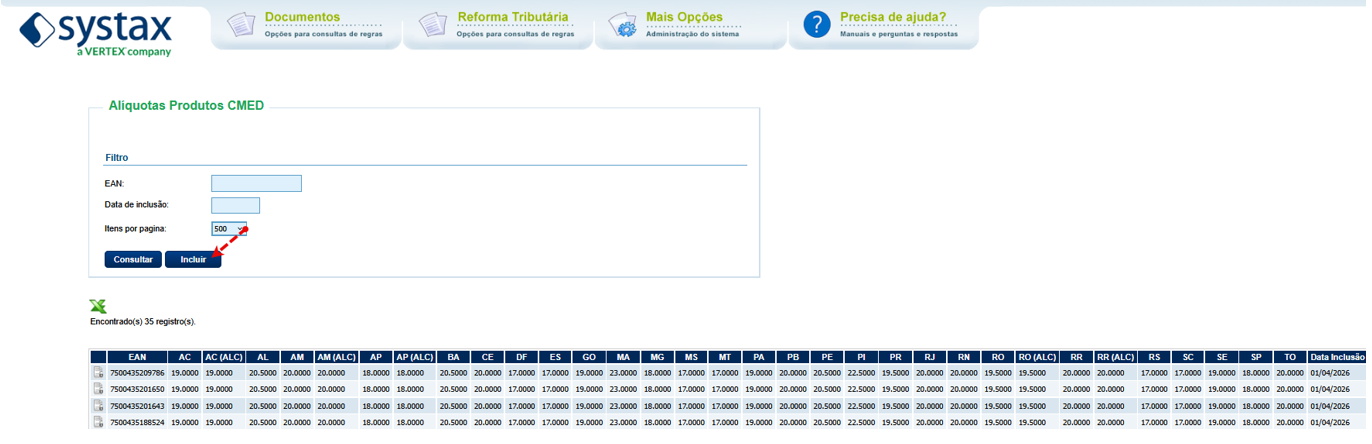The height and width of the screenshot is (444, 1372).
Task: Click the MG column header
Action: 657,357
